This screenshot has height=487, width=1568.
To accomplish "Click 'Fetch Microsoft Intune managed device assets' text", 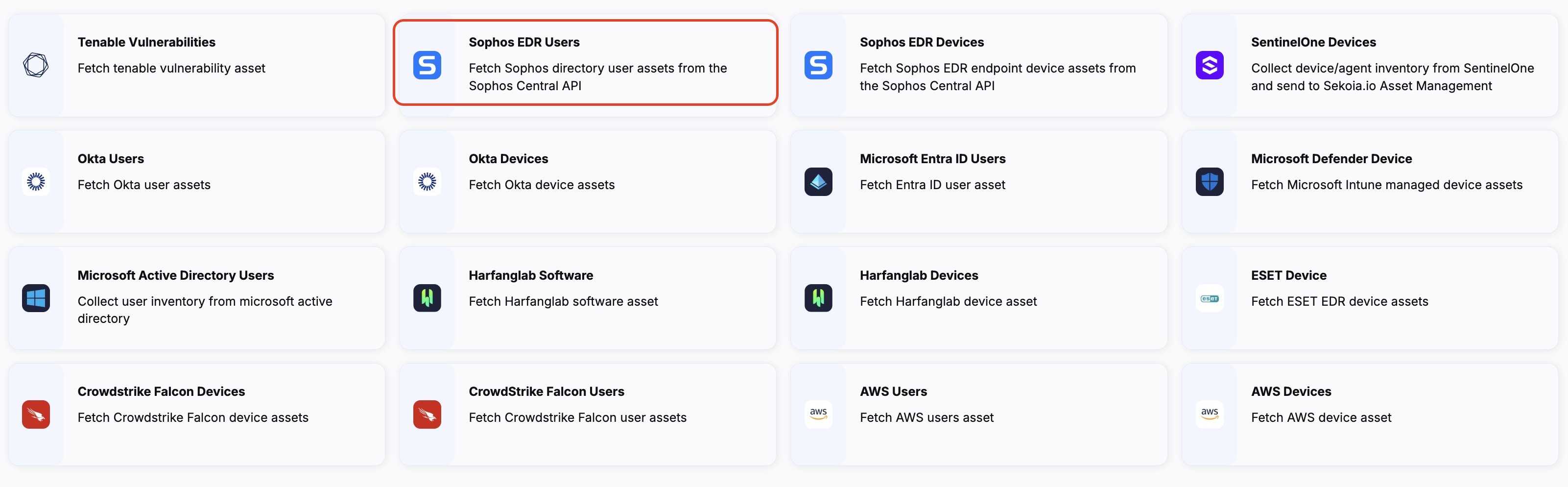I will 1387,184.
